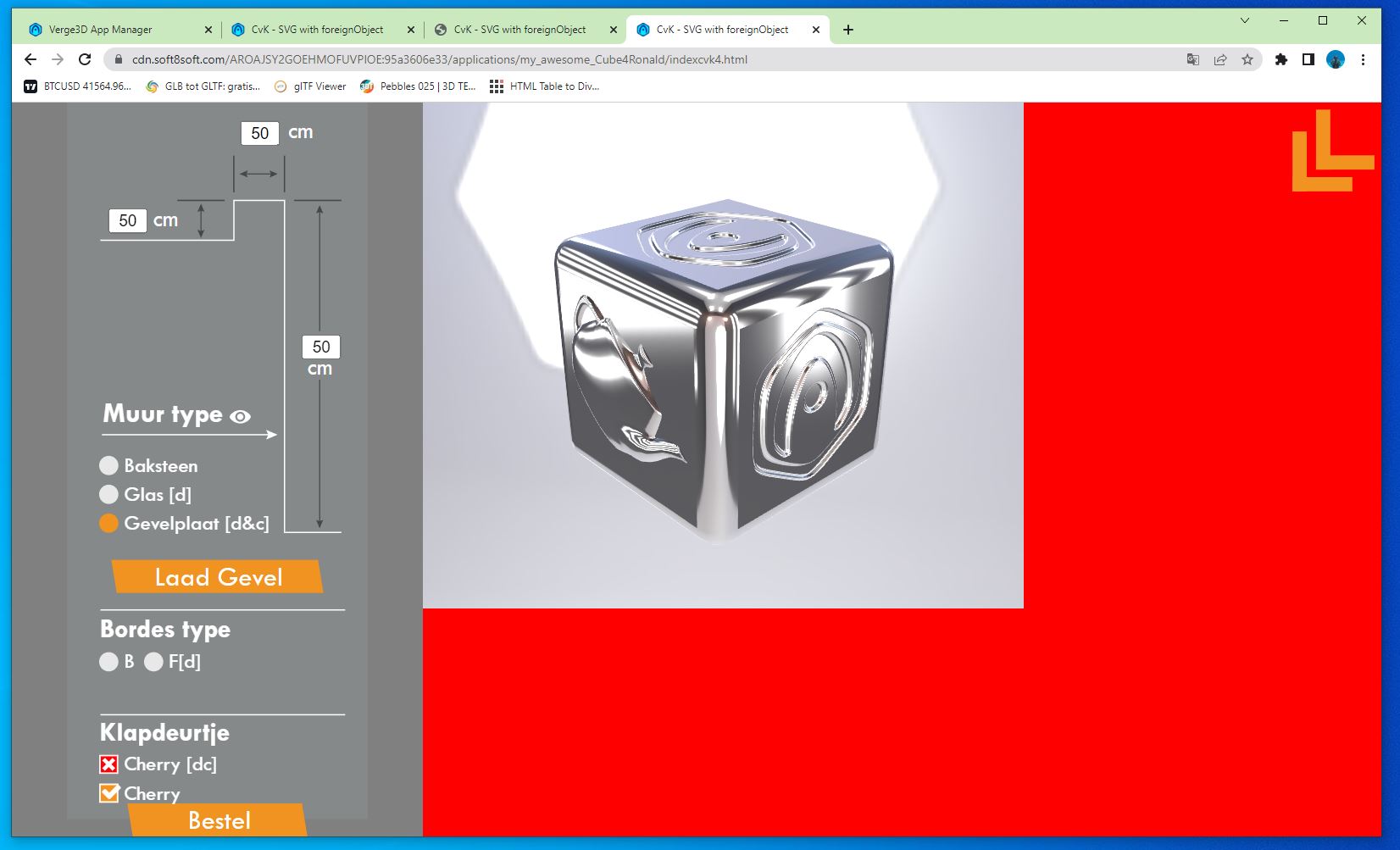Open the browser side panel icon
The image size is (1400, 850).
click(x=1308, y=59)
